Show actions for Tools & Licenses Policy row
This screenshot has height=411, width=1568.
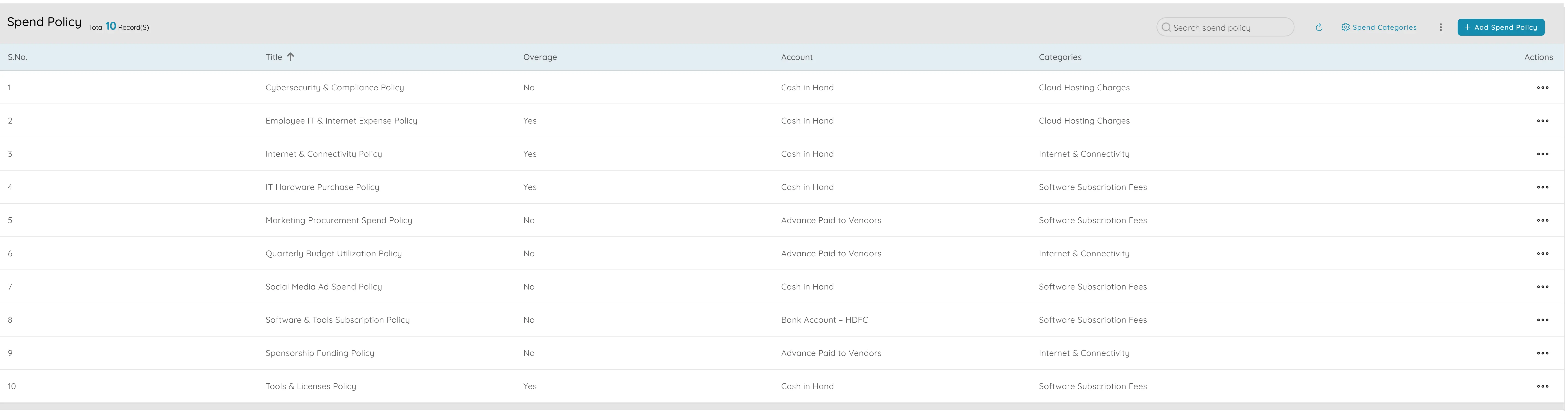(x=1542, y=386)
